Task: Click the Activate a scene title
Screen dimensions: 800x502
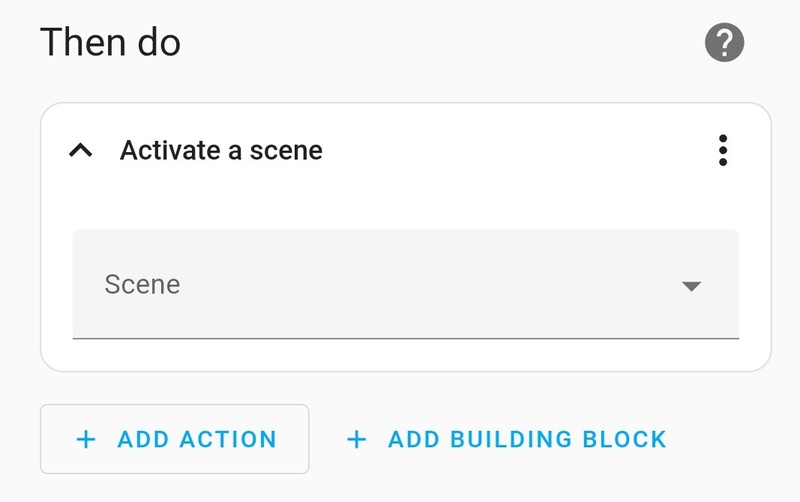Action: click(221, 151)
